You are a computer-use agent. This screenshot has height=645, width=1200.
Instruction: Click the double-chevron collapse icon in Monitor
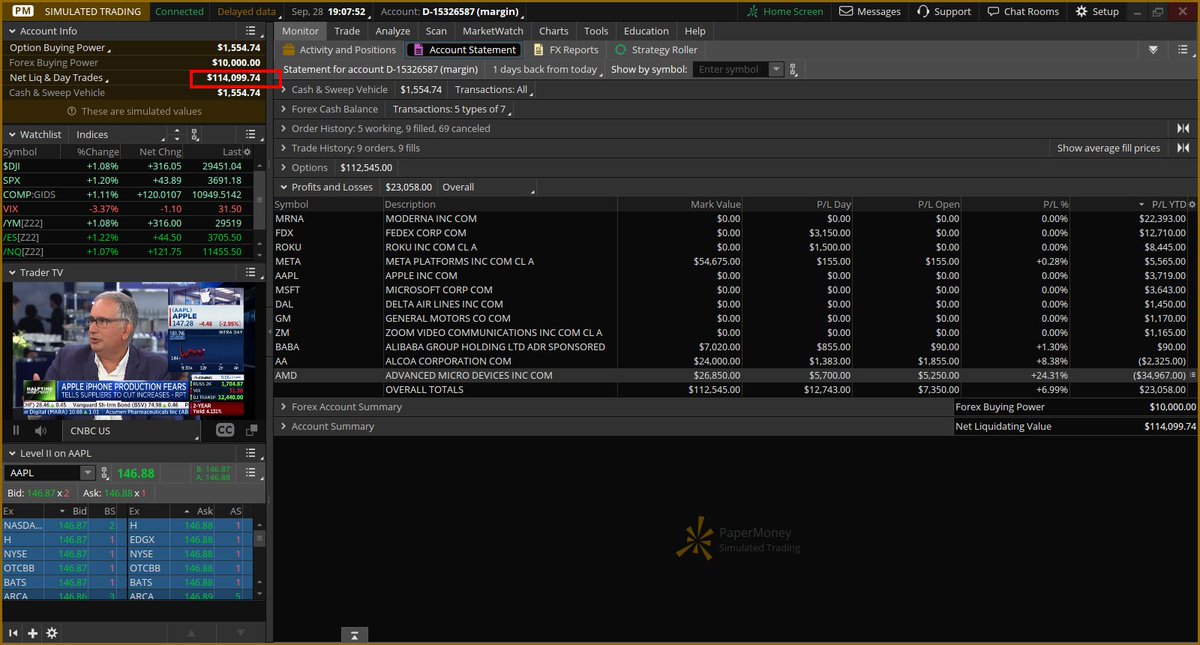[1153, 49]
